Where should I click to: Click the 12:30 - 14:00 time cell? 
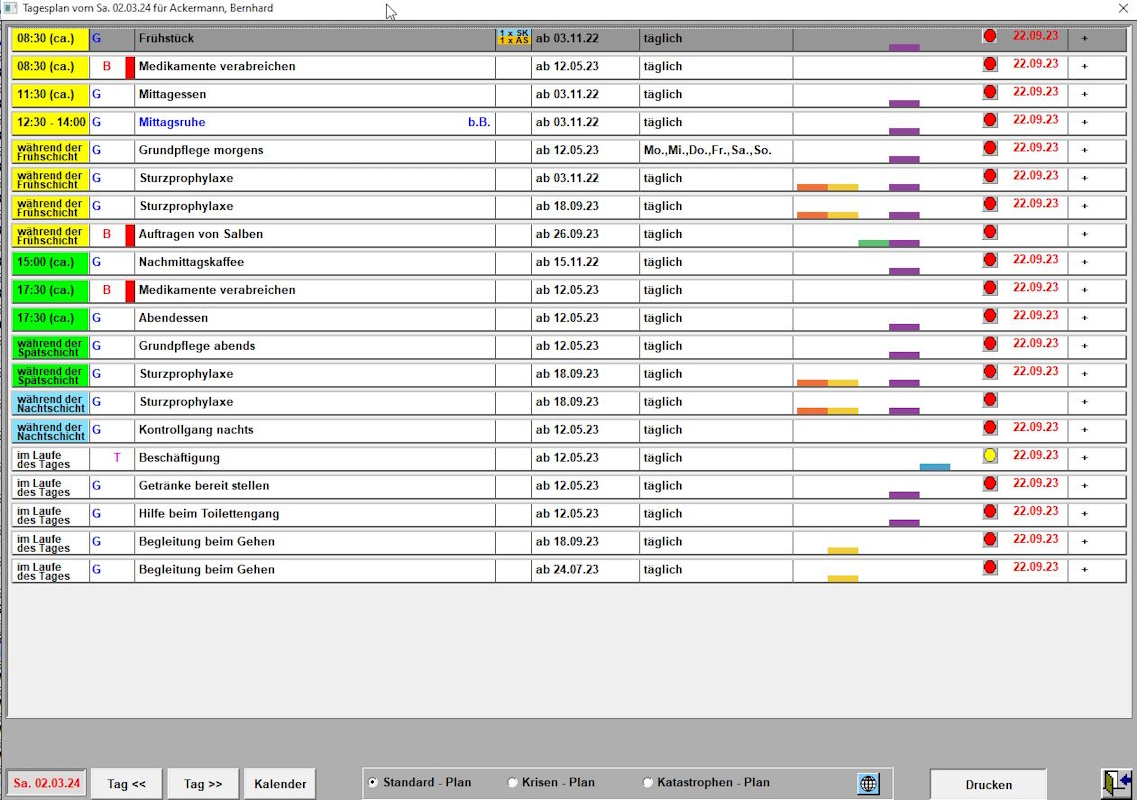[50, 123]
